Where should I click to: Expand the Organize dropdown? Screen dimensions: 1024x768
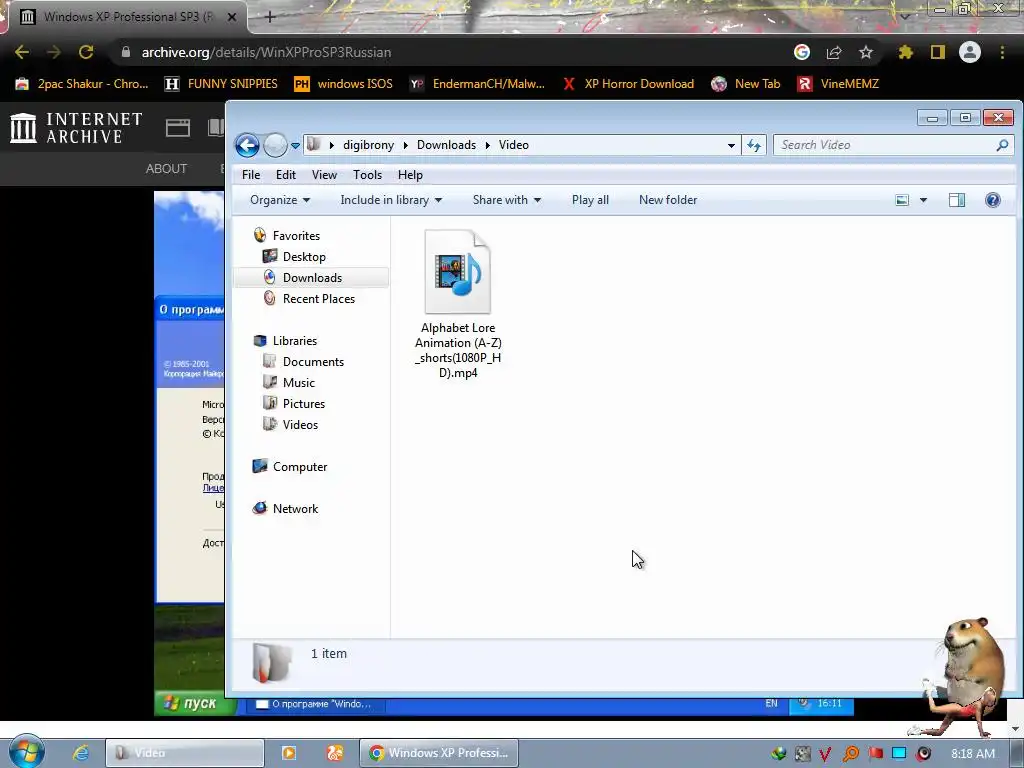click(x=280, y=200)
